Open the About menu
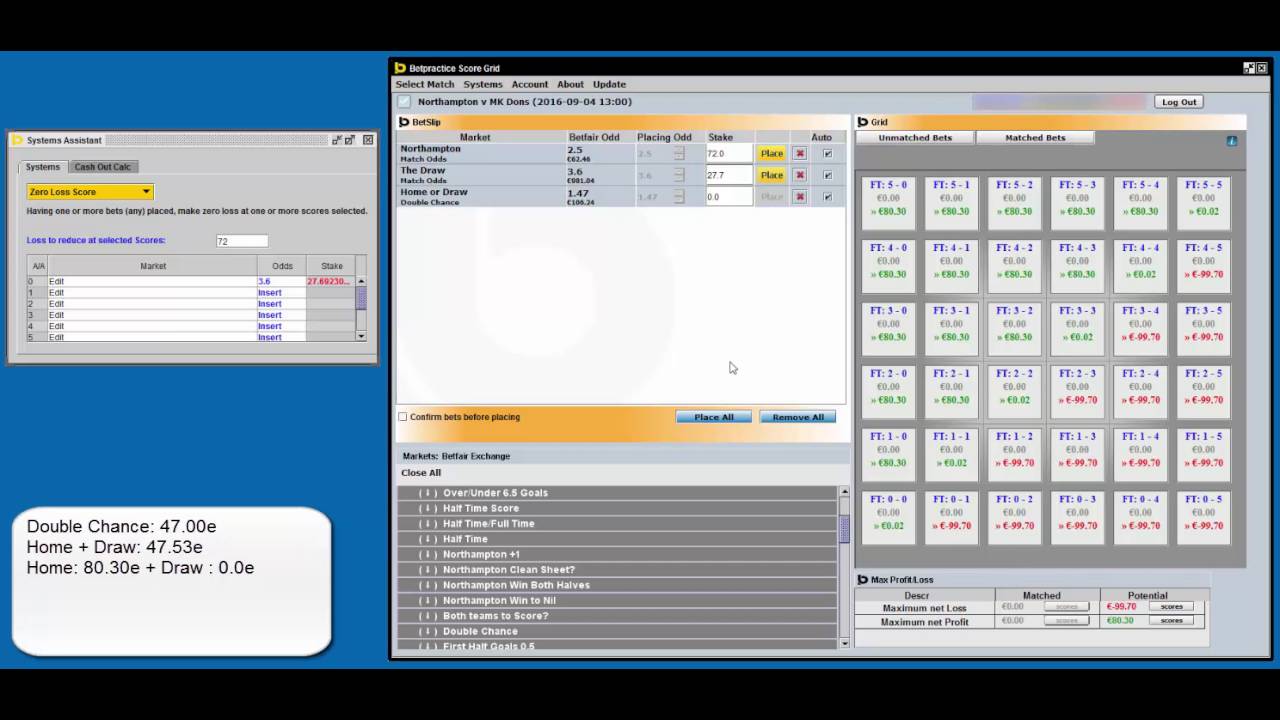This screenshot has width=1280, height=720. click(570, 85)
